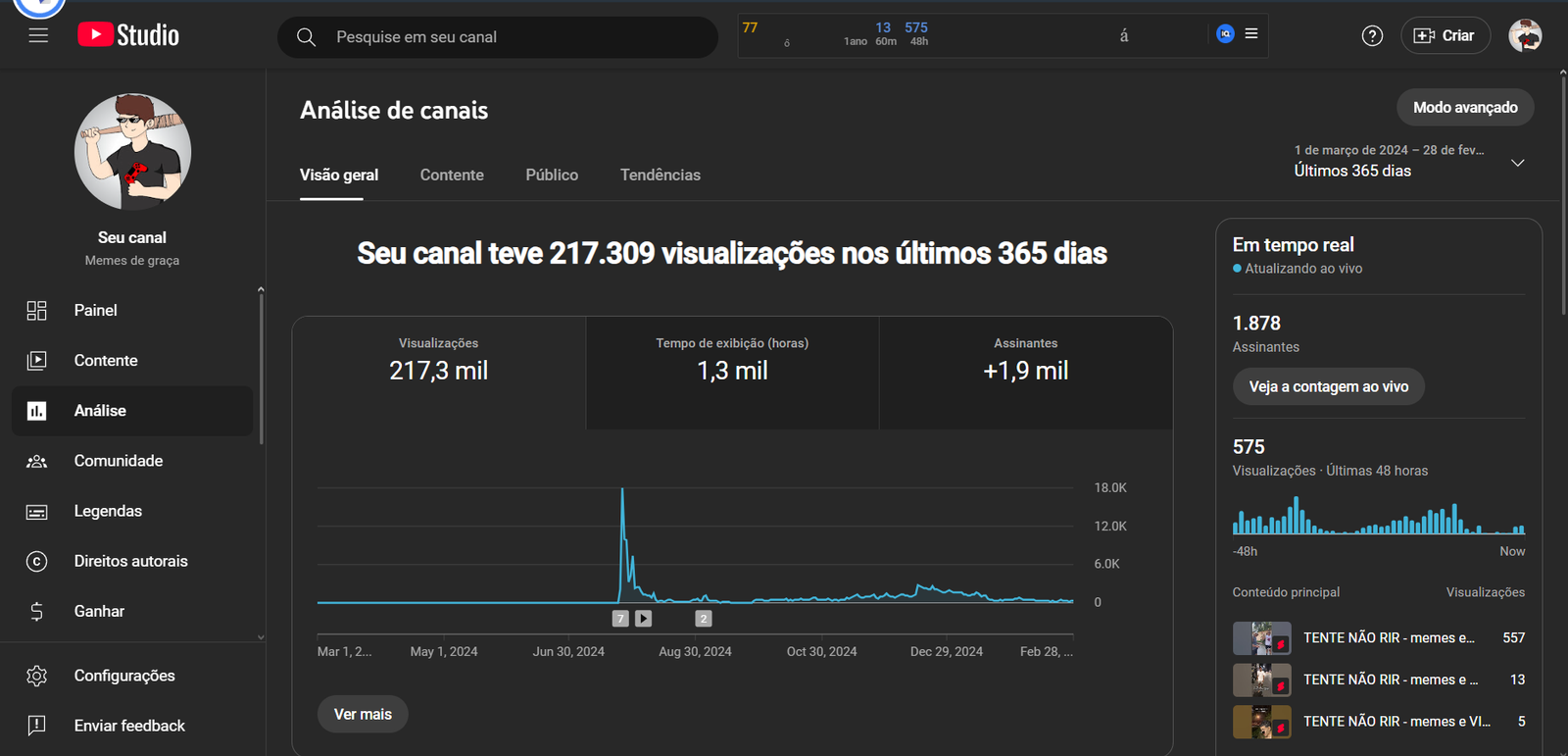The image size is (1568, 756).
Task: Click the 77 score in extension bar
Action: click(750, 28)
